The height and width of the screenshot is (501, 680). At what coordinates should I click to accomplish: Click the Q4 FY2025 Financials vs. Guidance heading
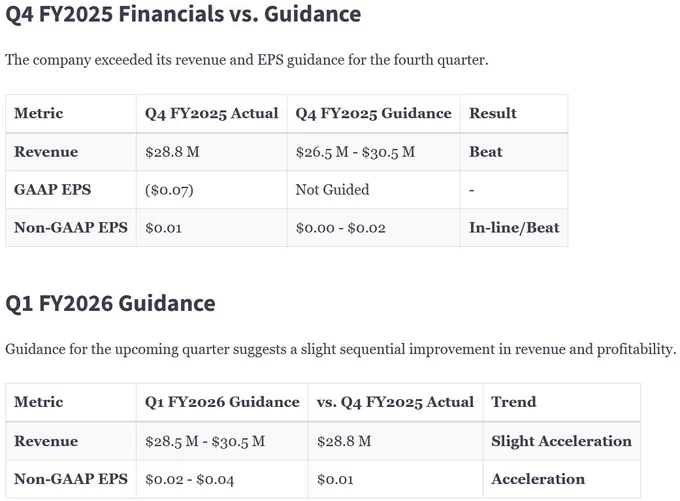point(183,14)
